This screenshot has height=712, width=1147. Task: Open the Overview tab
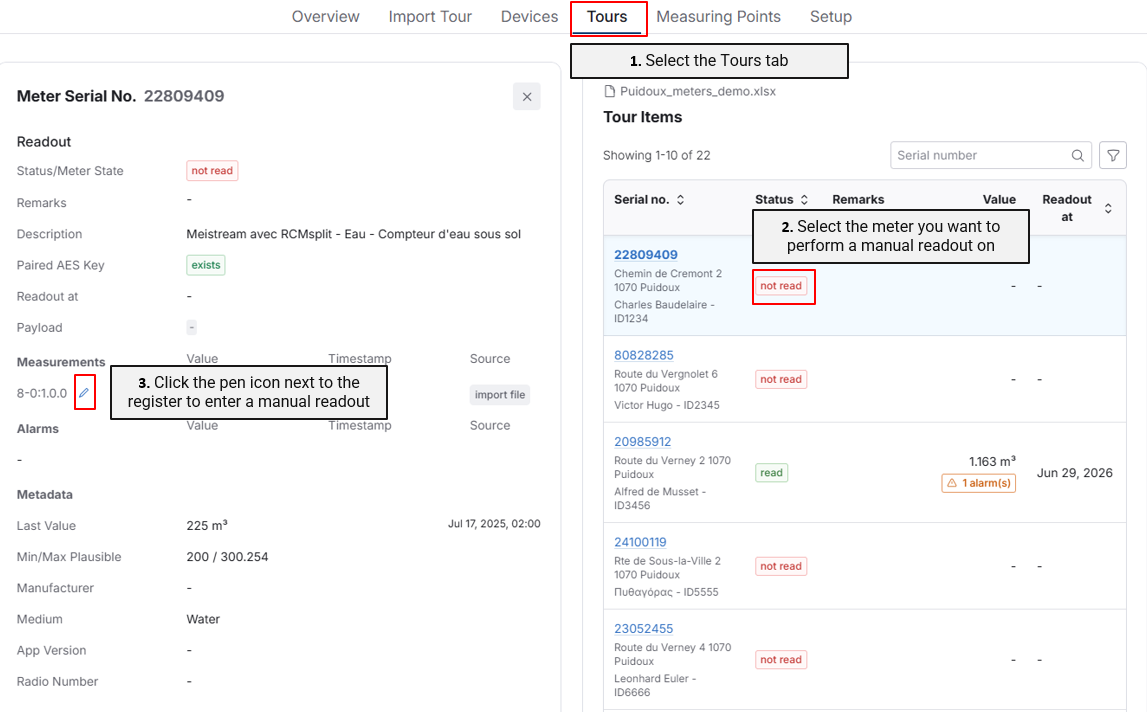[x=326, y=17]
